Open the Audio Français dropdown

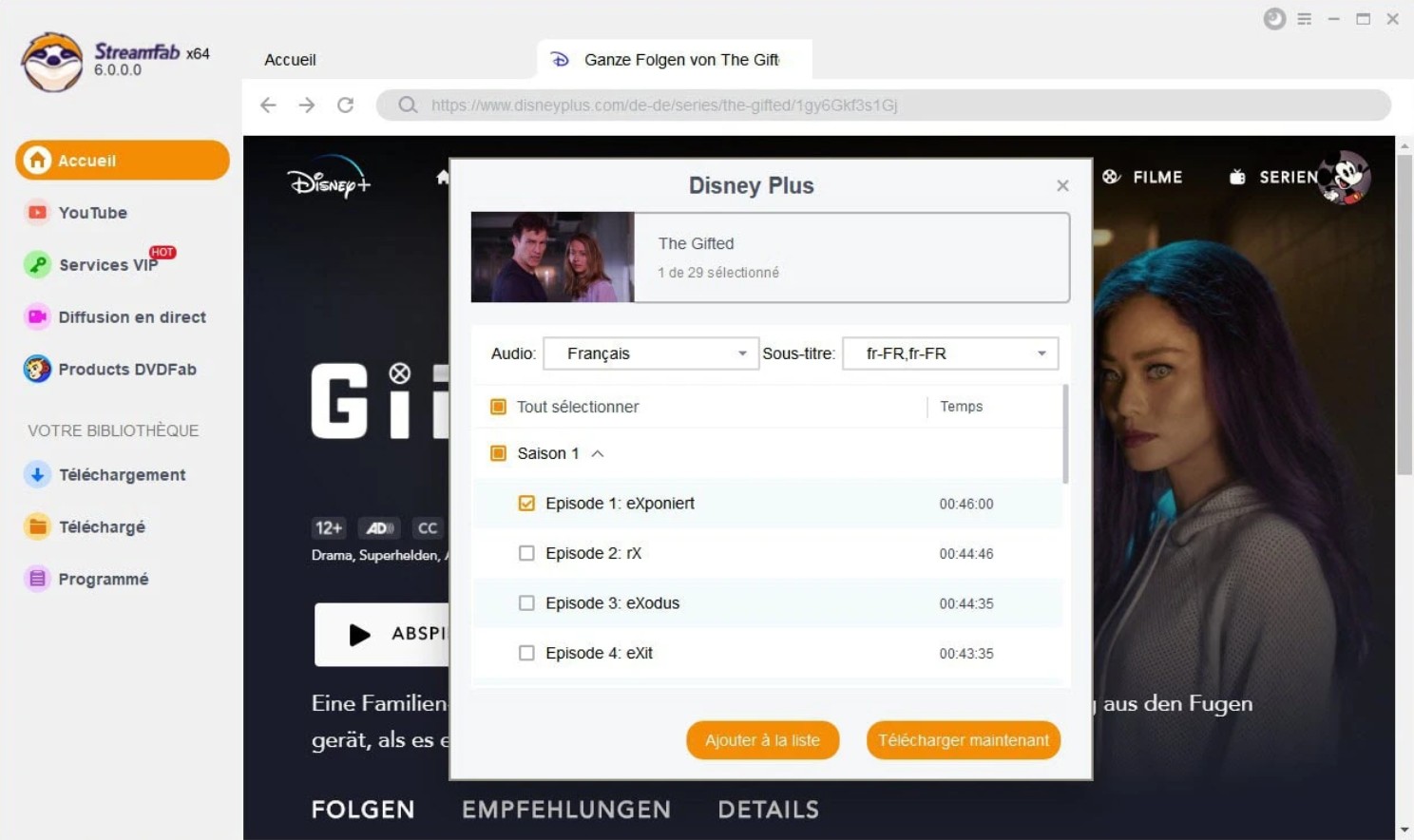click(651, 353)
